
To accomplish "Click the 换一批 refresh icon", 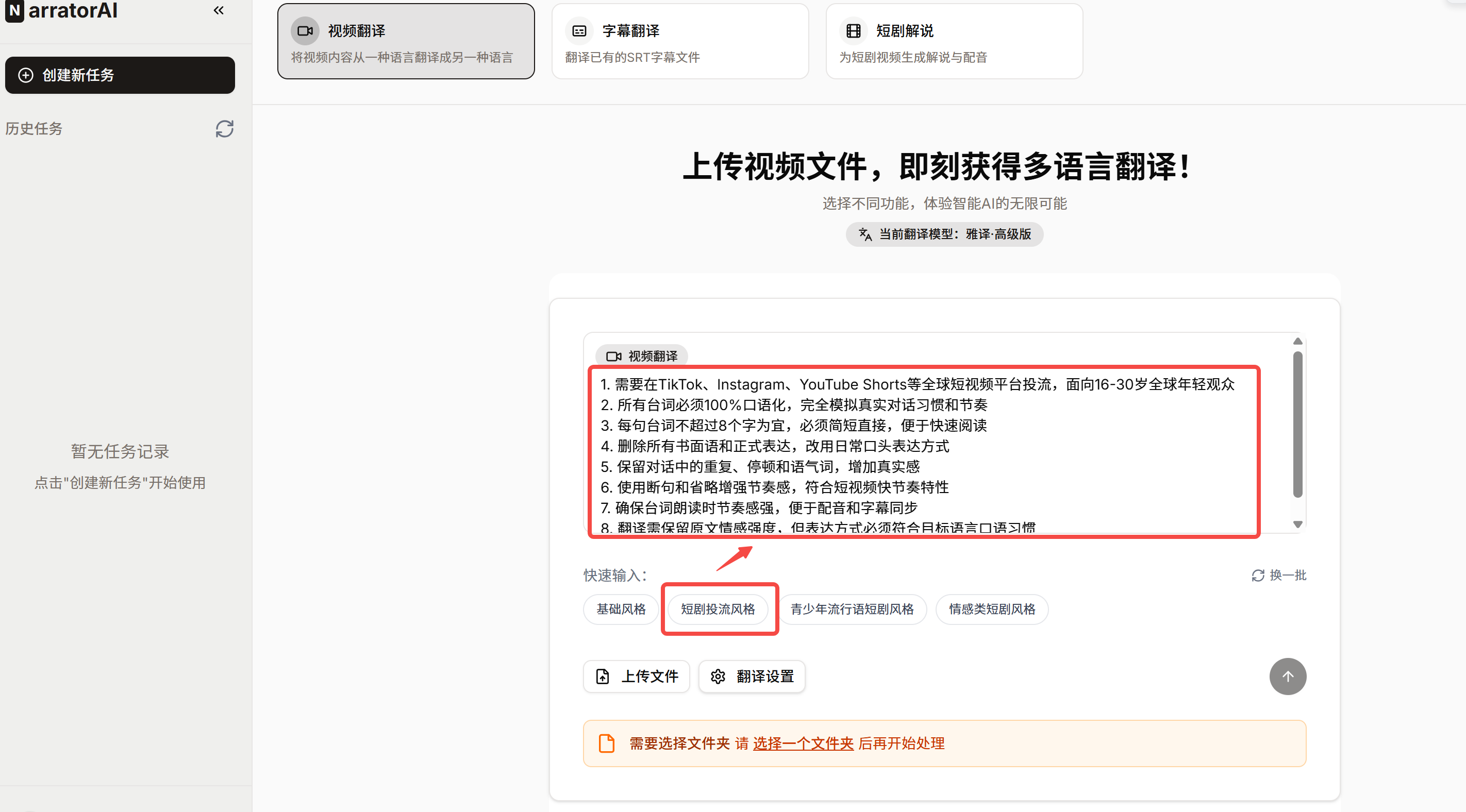I will 1258,576.
